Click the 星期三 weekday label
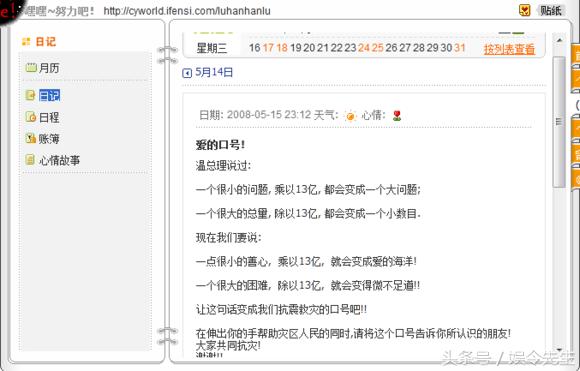This screenshot has width=580, height=371. click(x=211, y=48)
